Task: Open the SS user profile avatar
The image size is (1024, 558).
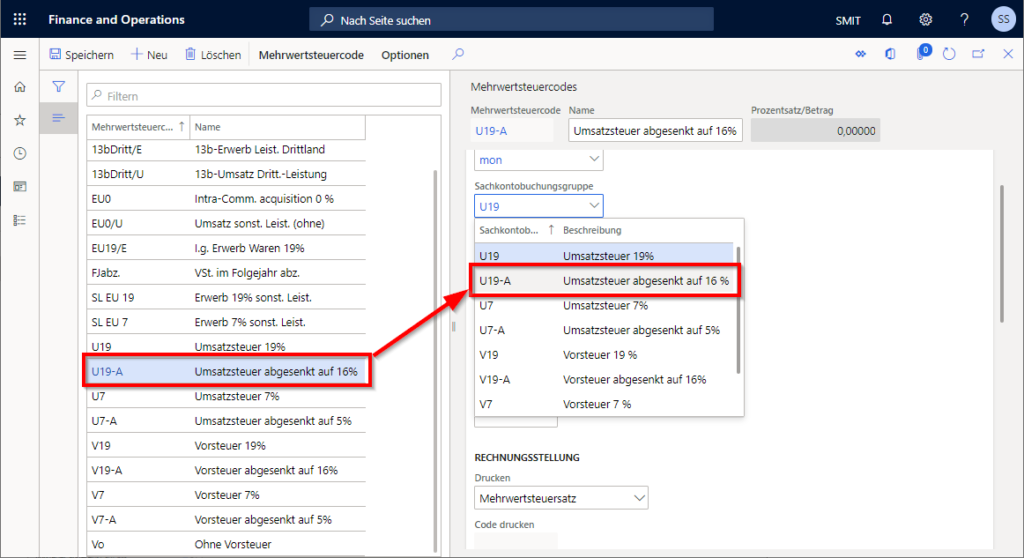Action: (1003, 20)
